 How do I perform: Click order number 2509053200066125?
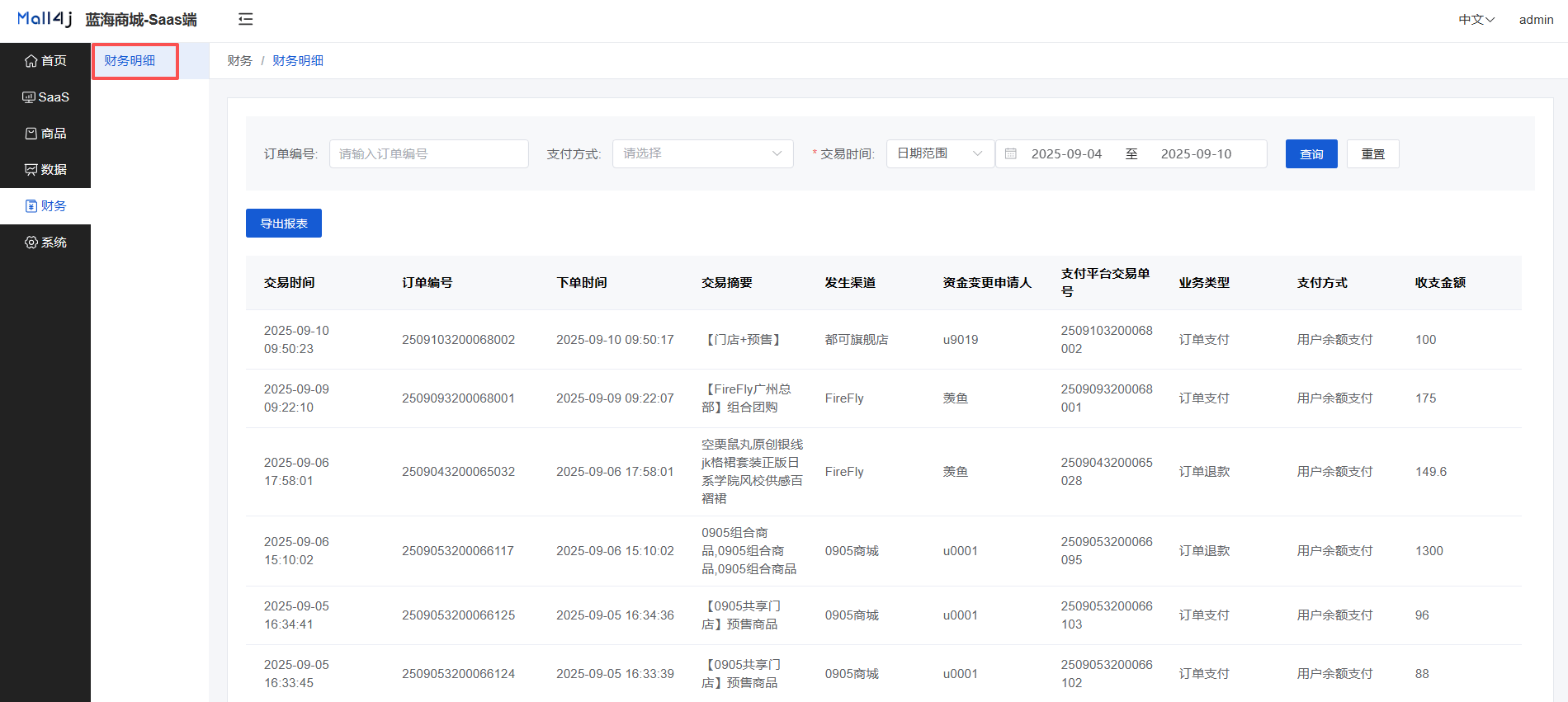[x=458, y=615]
